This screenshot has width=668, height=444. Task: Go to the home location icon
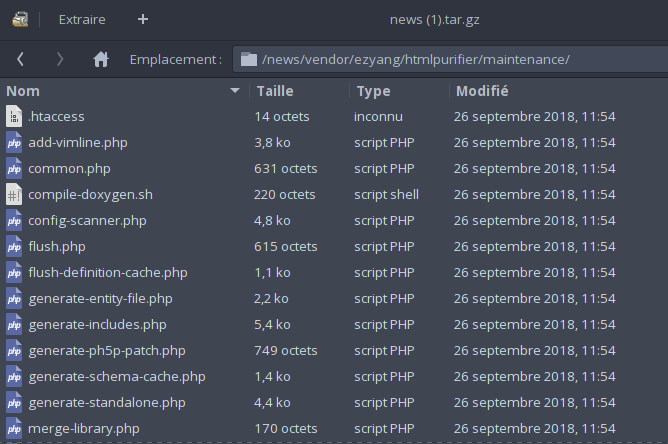(x=101, y=59)
